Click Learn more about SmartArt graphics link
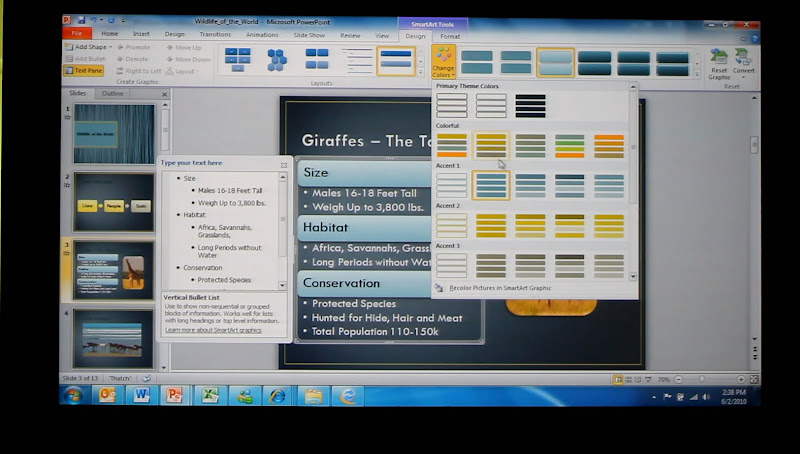 tap(213, 330)
